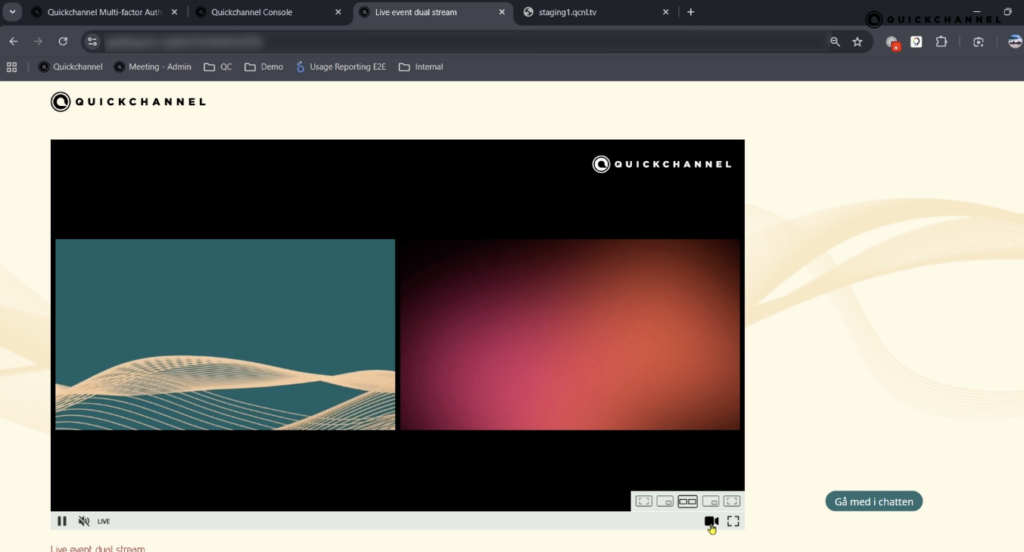Select the leftmost single-stream layout option
The height and width of the screenshot is (552, 1024).
coord(644,501)
